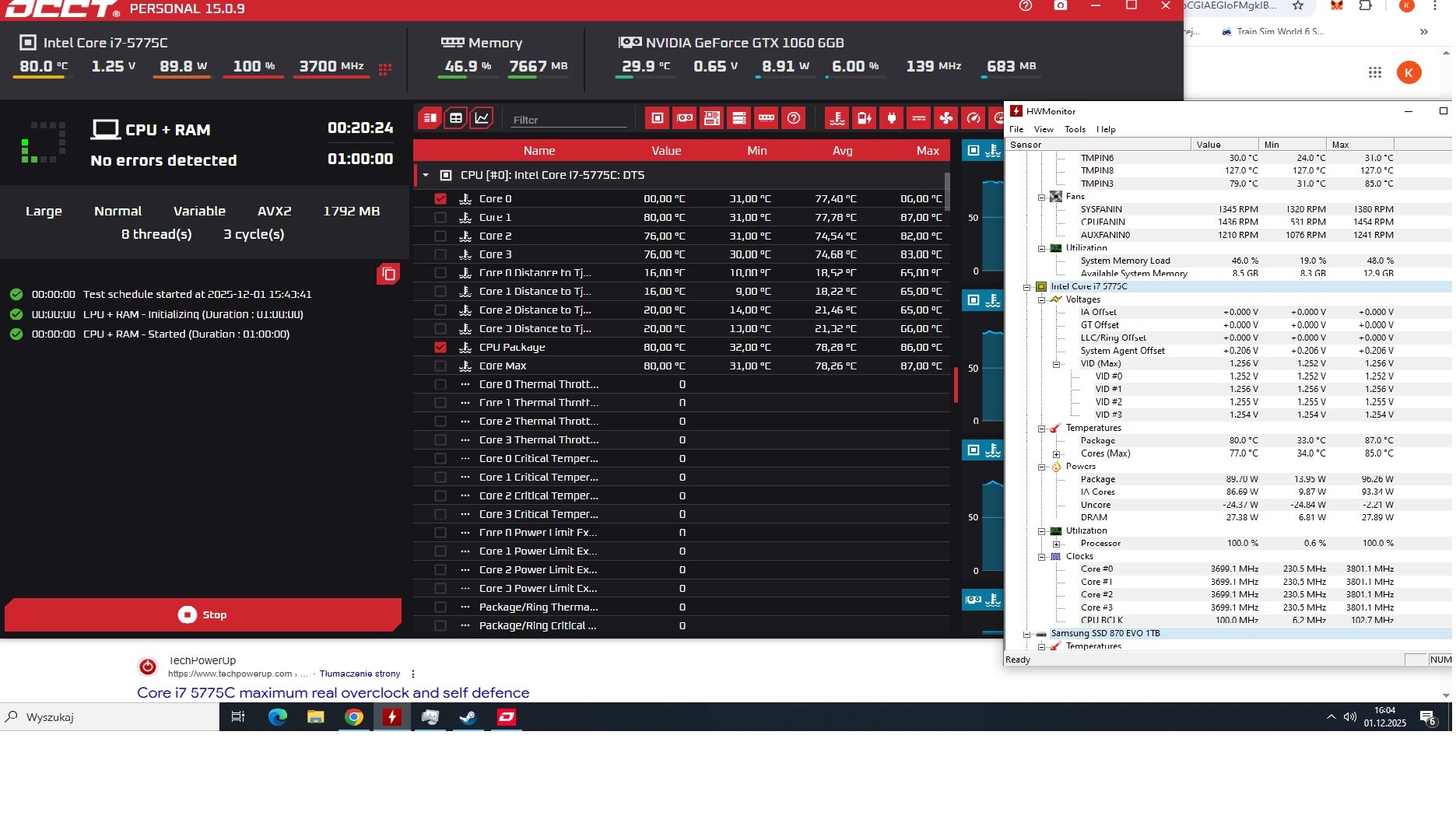Toggle the fan sensor filter icon

[x=946, y=118]
